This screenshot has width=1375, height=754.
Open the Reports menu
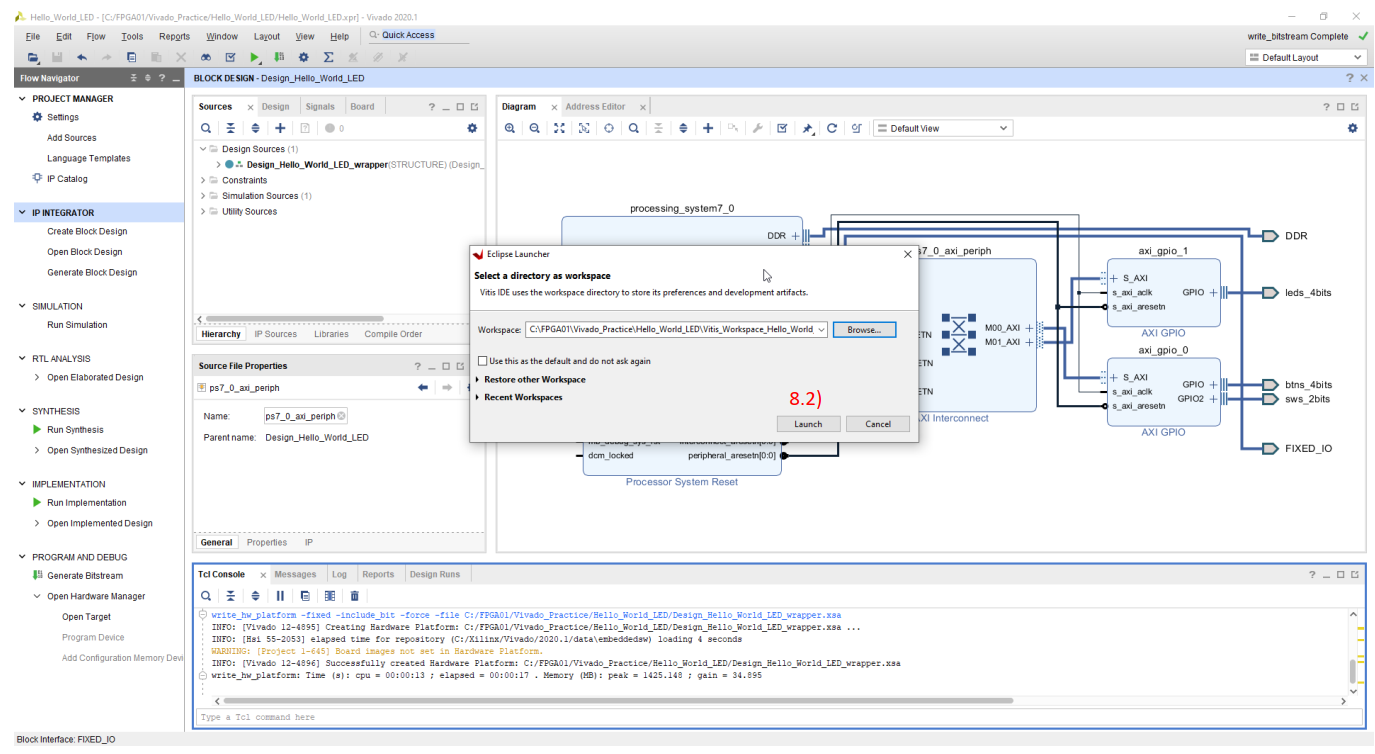174,36
